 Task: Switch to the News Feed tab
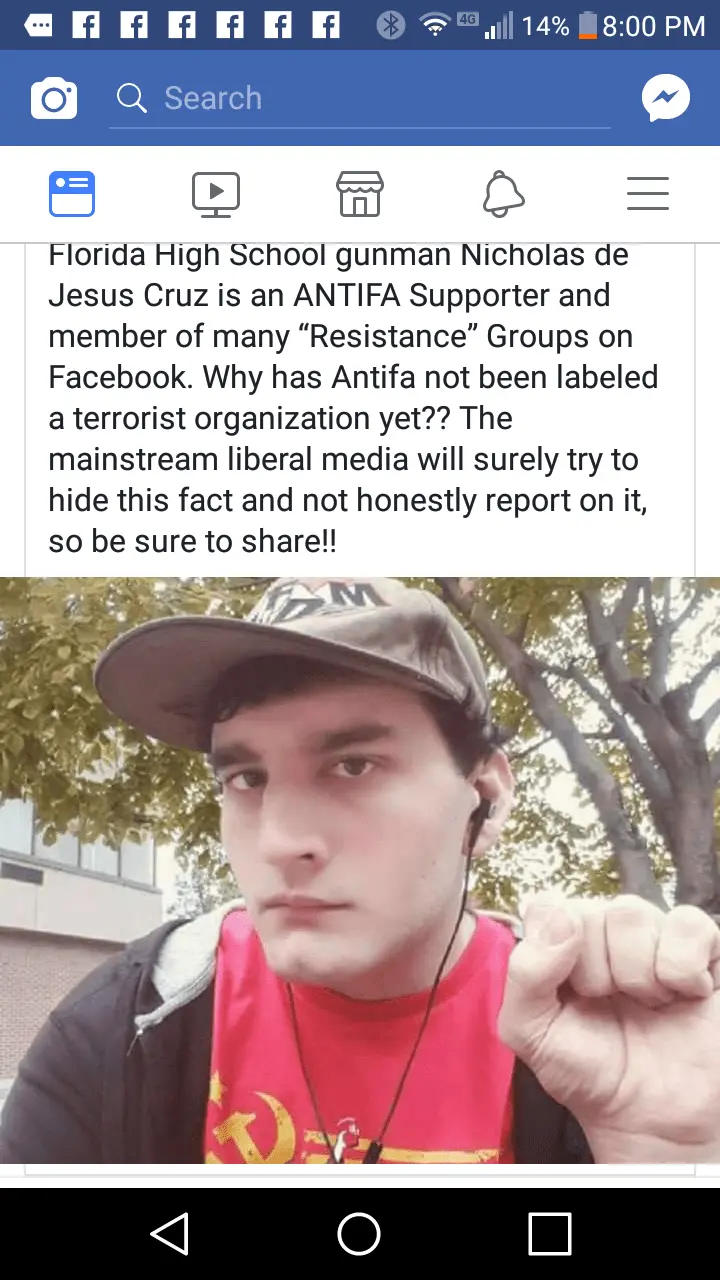(72, 194)
